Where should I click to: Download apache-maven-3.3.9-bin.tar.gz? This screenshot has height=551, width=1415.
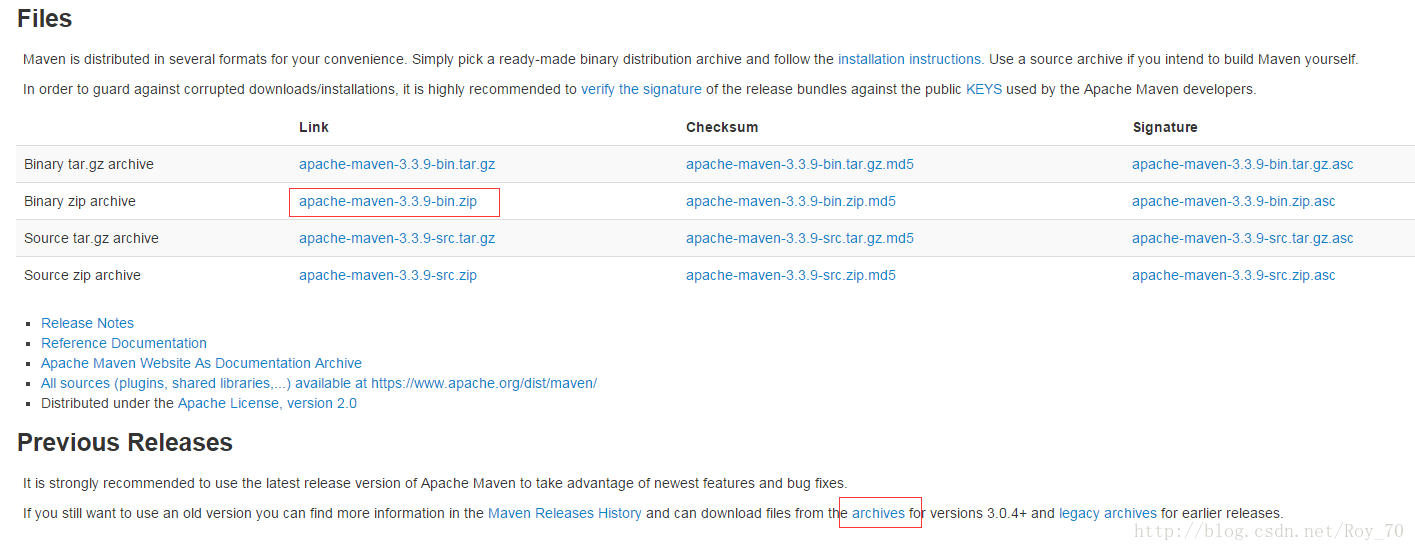397,164
